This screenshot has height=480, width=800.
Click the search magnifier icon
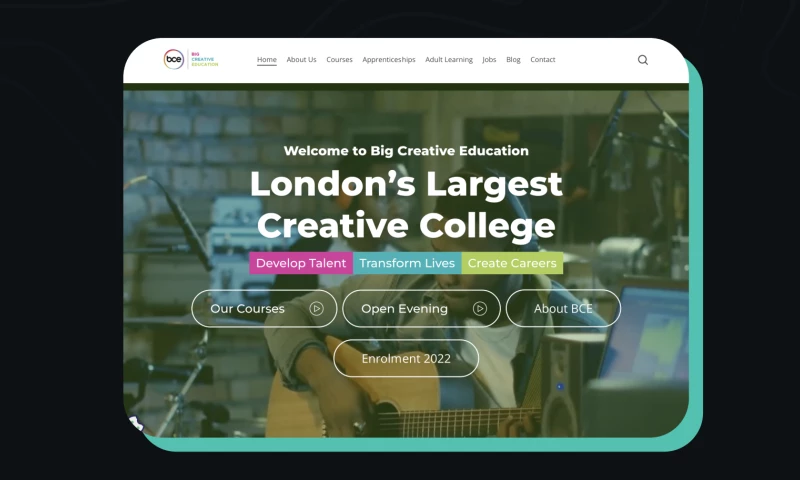pyautogui.click(x=643, y=60)
